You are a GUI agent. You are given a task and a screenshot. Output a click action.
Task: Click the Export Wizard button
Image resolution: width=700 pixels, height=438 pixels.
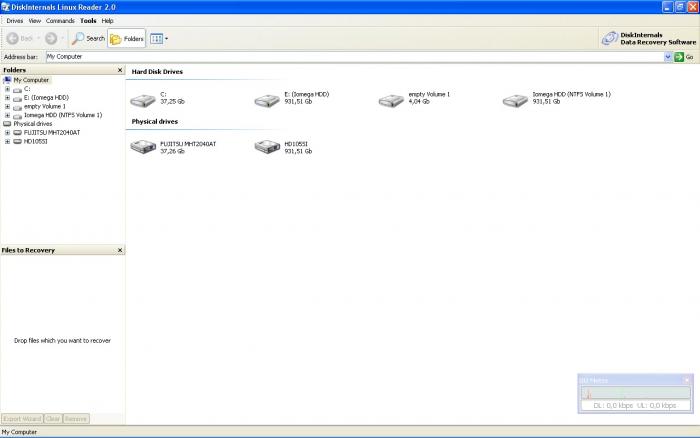[x=22, y=419]
